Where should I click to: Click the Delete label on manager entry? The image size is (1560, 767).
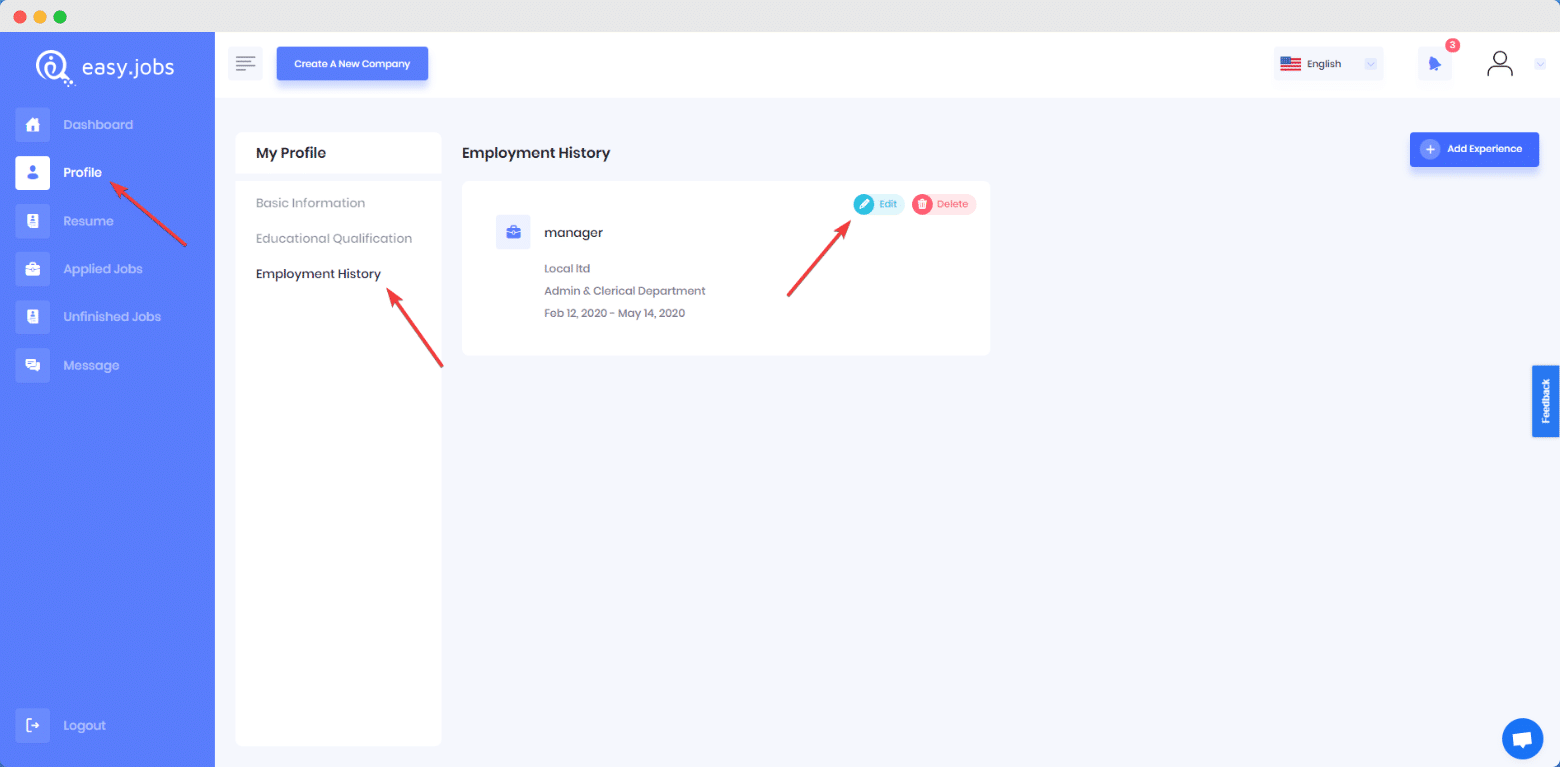coord(952,204)
